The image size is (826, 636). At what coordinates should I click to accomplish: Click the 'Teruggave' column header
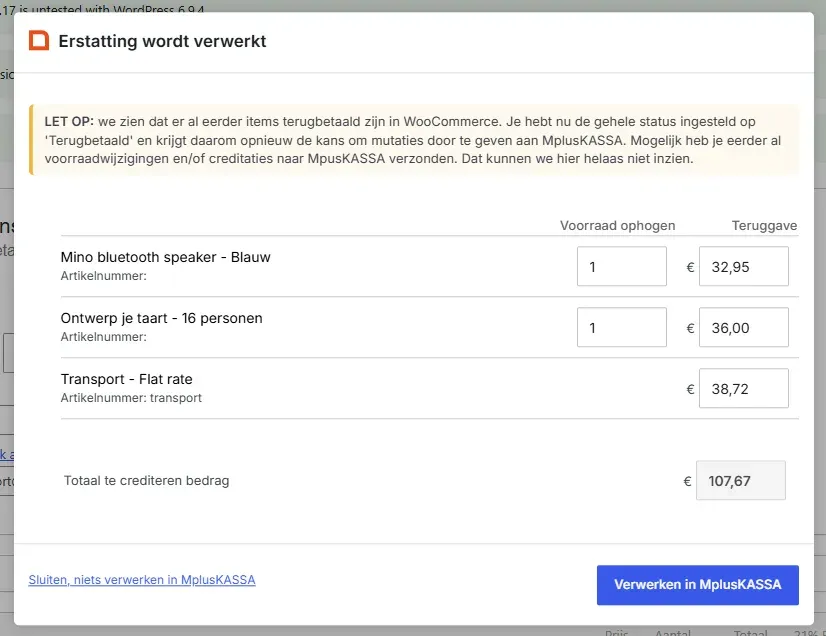764,226
